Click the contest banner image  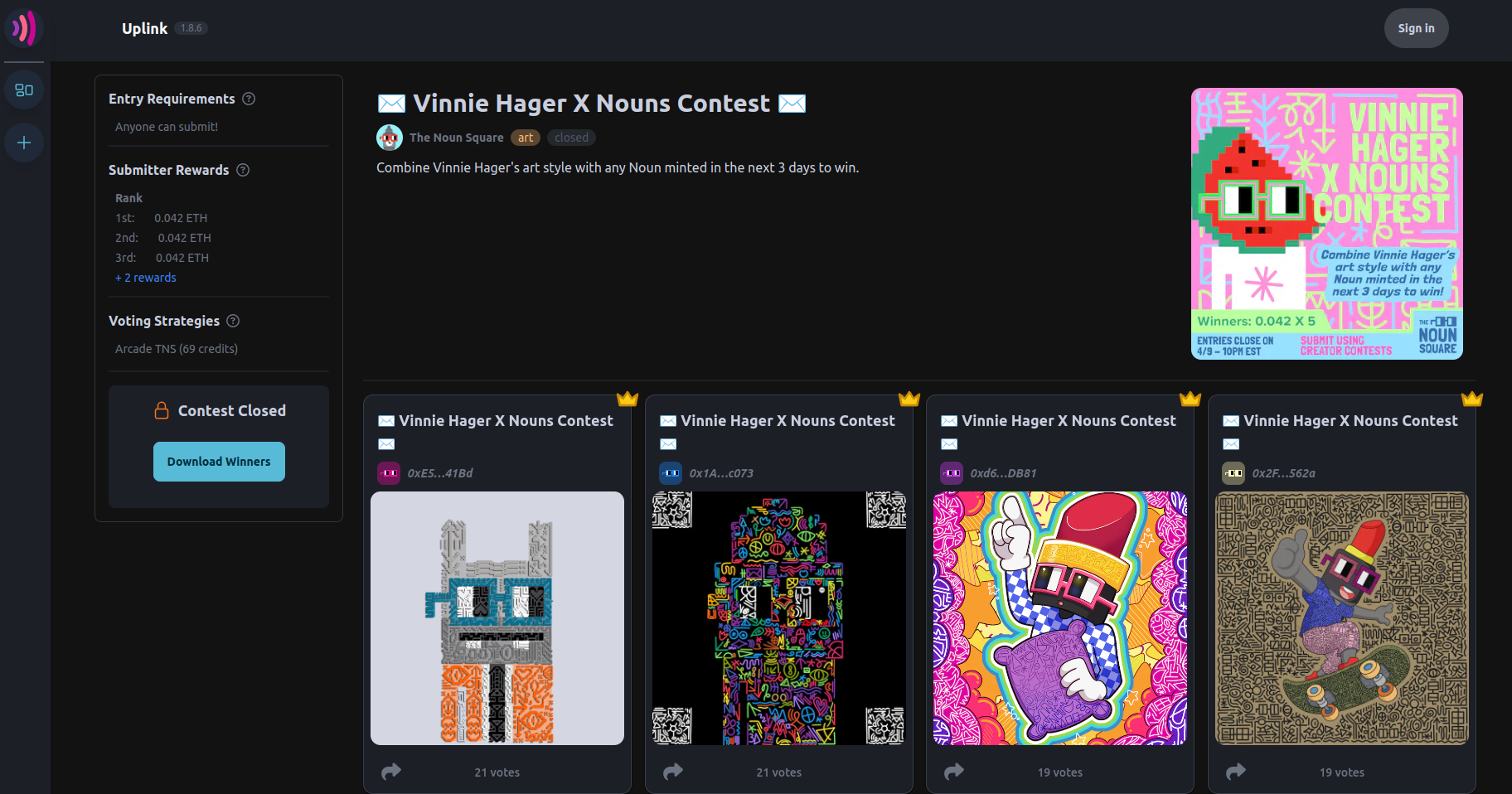pyautogui.click(x=1326, y=224)
